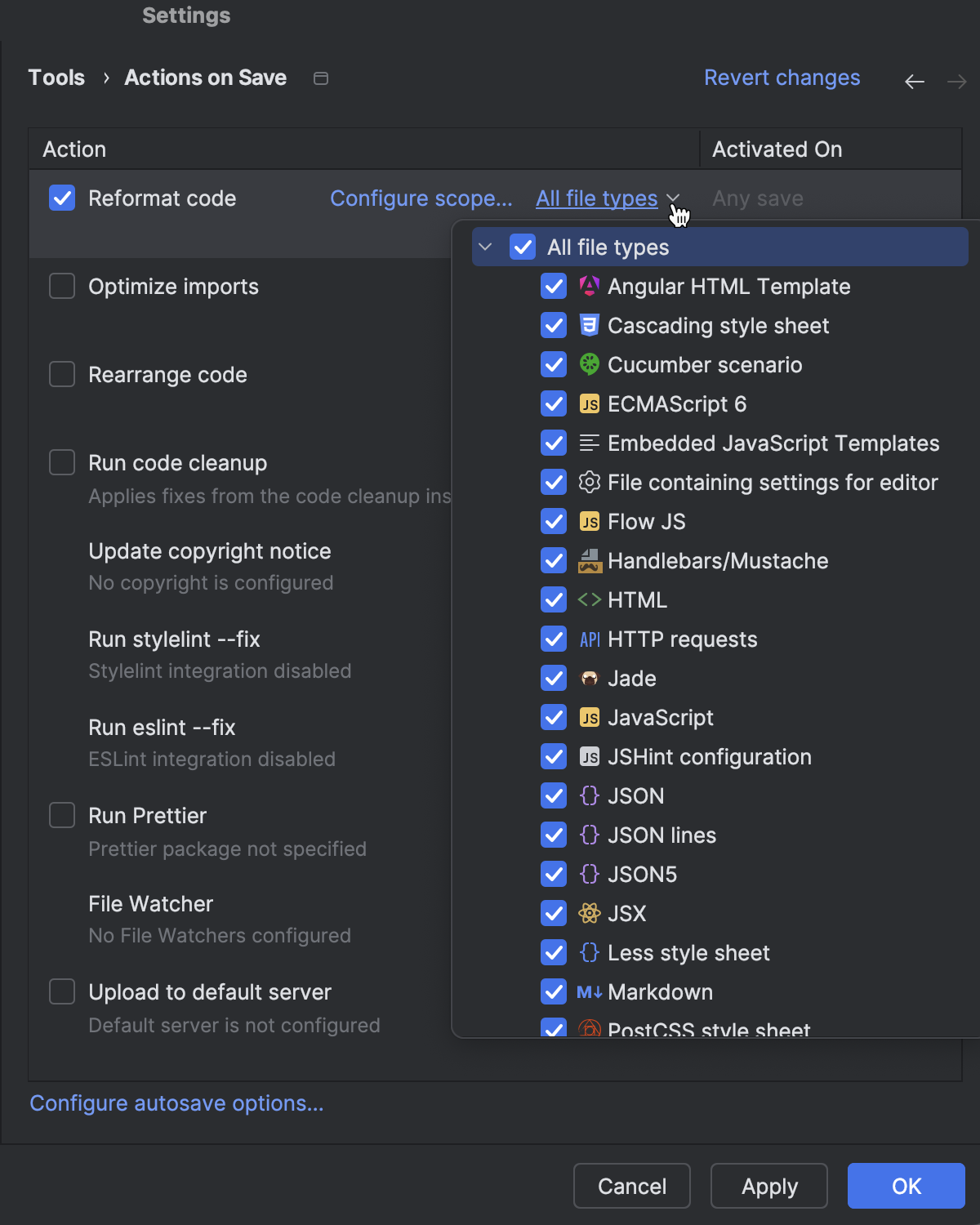Image resolution: width=980 pixels, height=1225 pixels.
Task: Click the Markdown file type icon
Action: tap(589, 992)
